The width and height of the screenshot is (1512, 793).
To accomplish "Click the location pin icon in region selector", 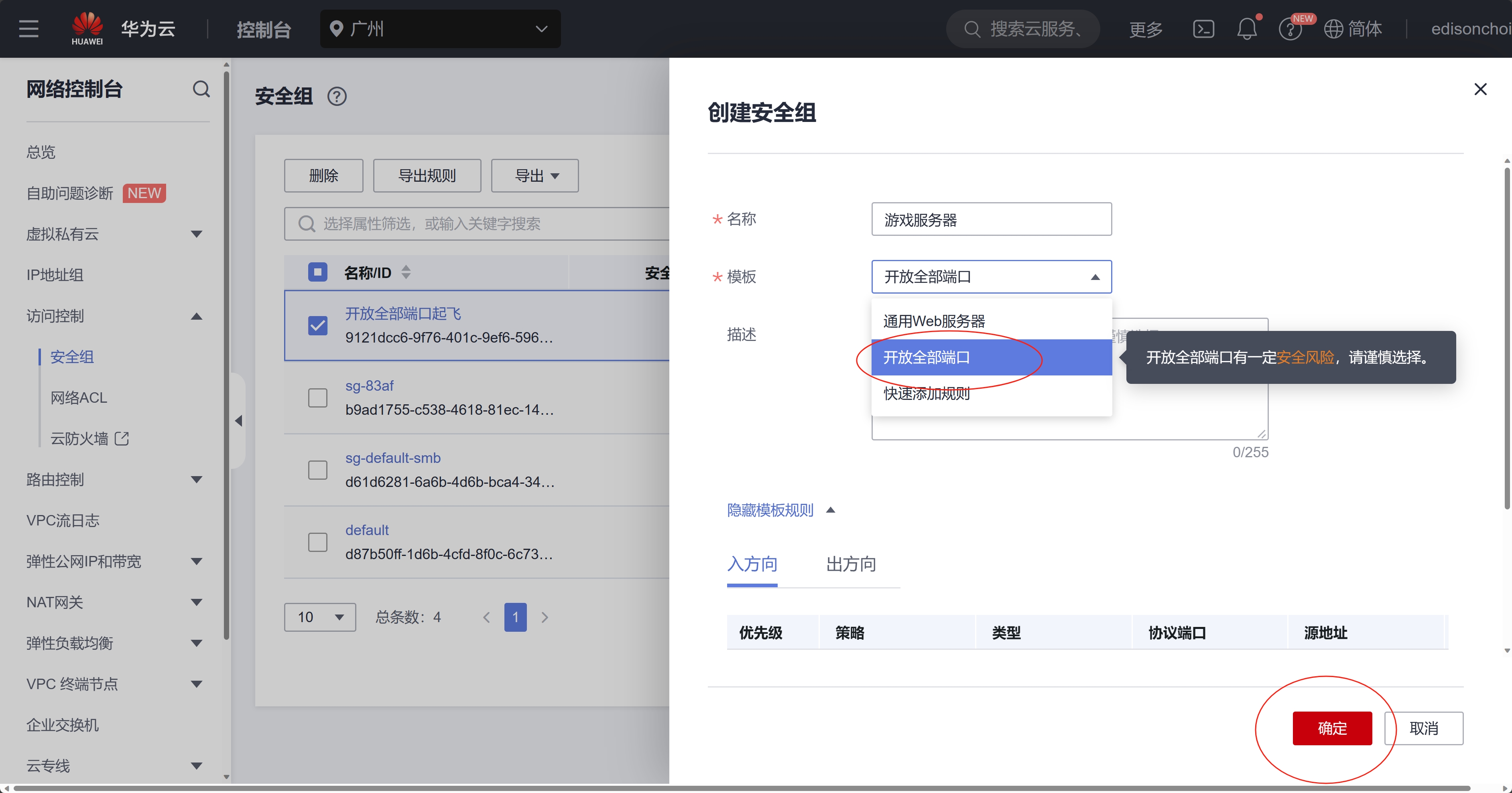I will 336,29.
